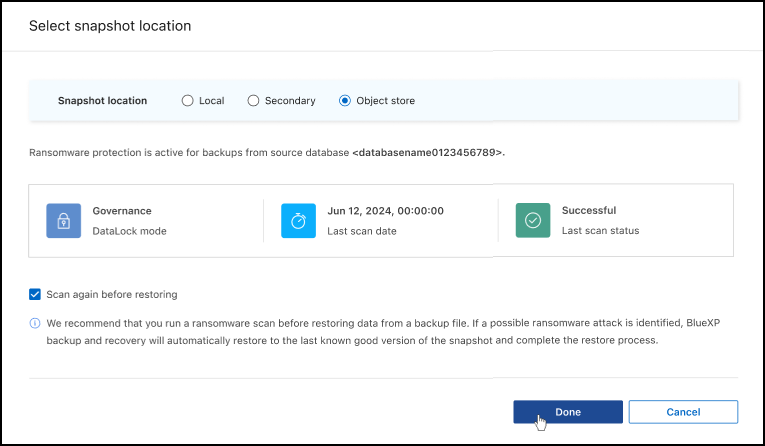765x446 pixels.
Task: Click the info icon beside the recommendation text
Action: [x=35, y=323]
